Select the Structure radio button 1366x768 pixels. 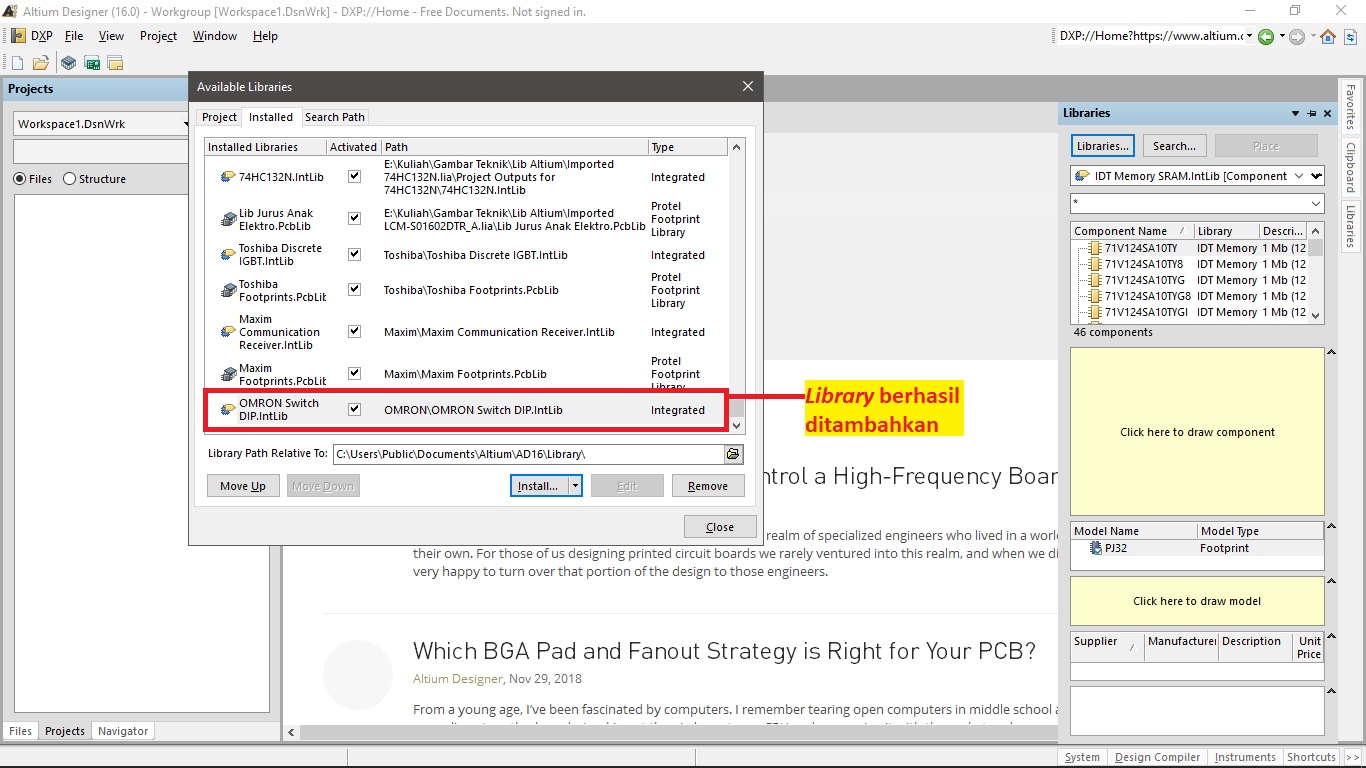click(x=69, y=179)
